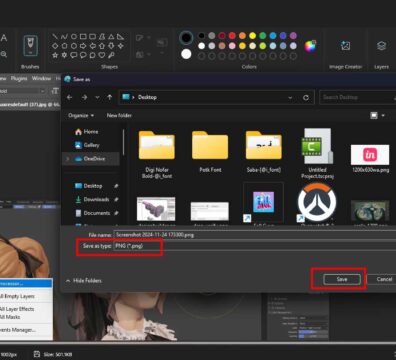
Task: Pick the purple color swatch
Action: tap(293, 36)
